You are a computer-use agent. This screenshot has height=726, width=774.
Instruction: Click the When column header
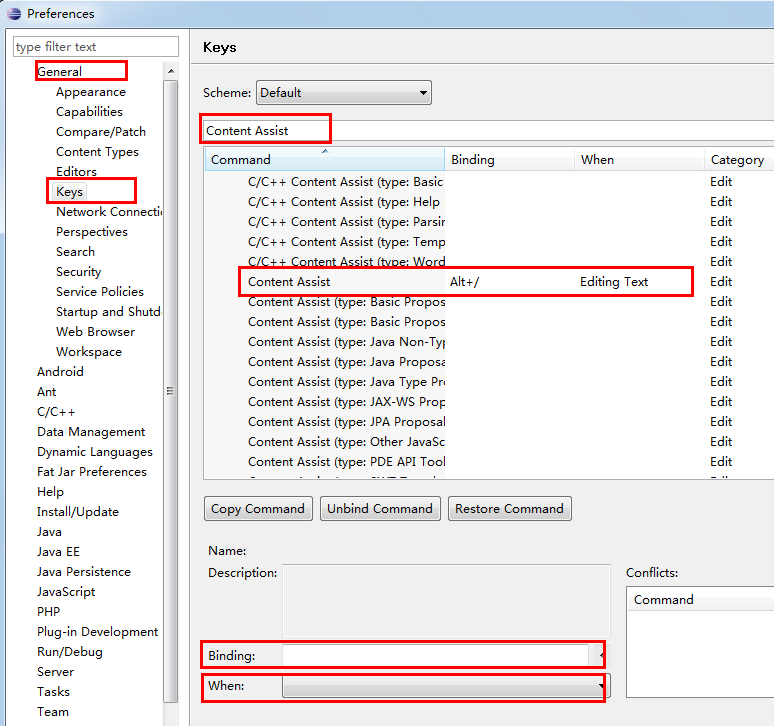point(639,160)
